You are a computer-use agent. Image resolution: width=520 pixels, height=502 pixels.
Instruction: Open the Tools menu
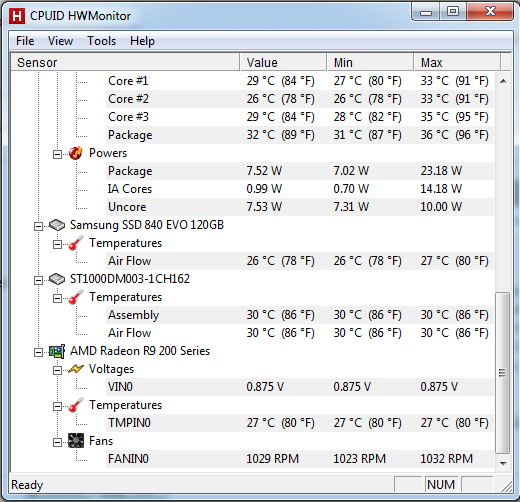(x=101, y=41)
